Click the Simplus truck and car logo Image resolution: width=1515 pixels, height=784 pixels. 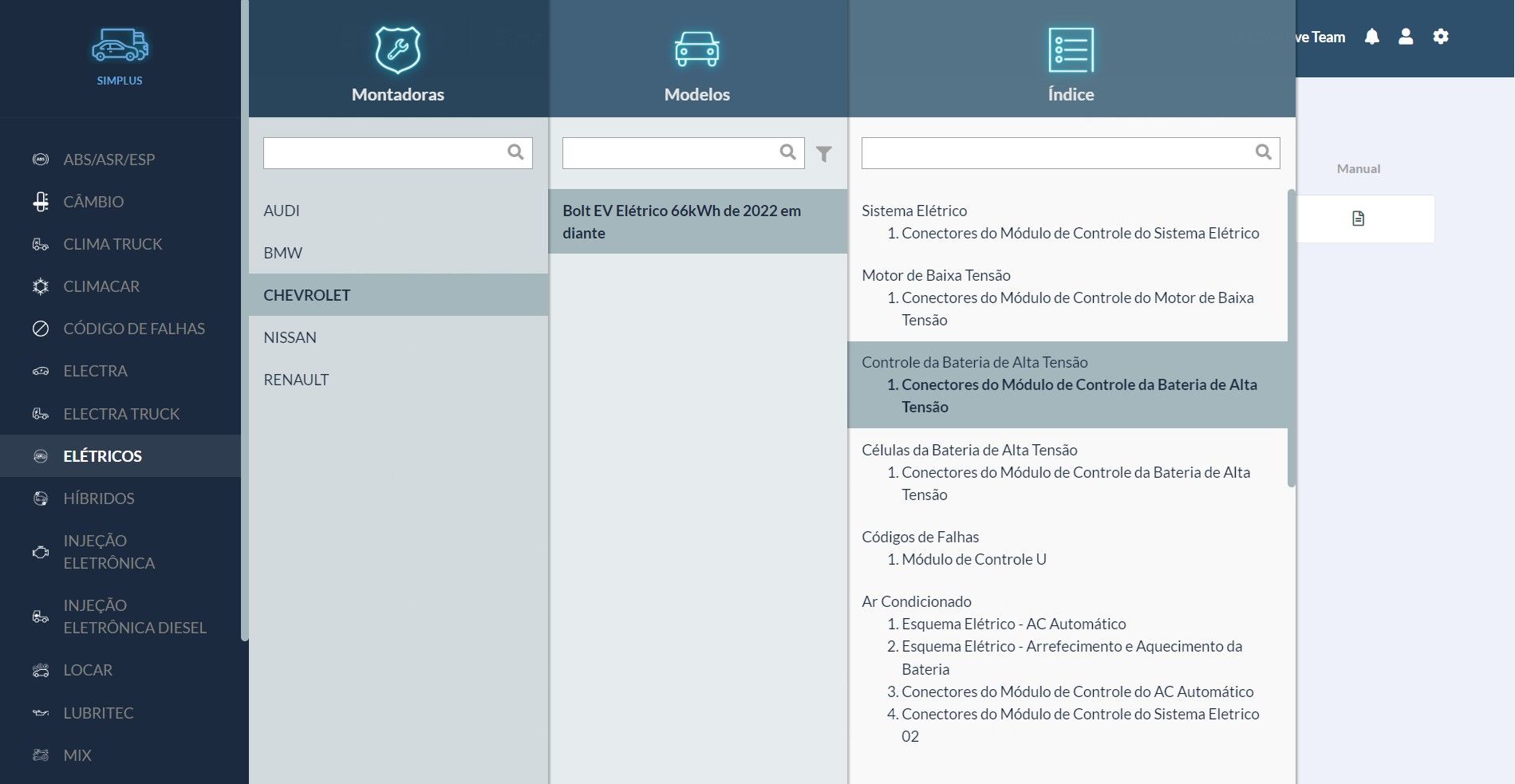tap(120, 46)
